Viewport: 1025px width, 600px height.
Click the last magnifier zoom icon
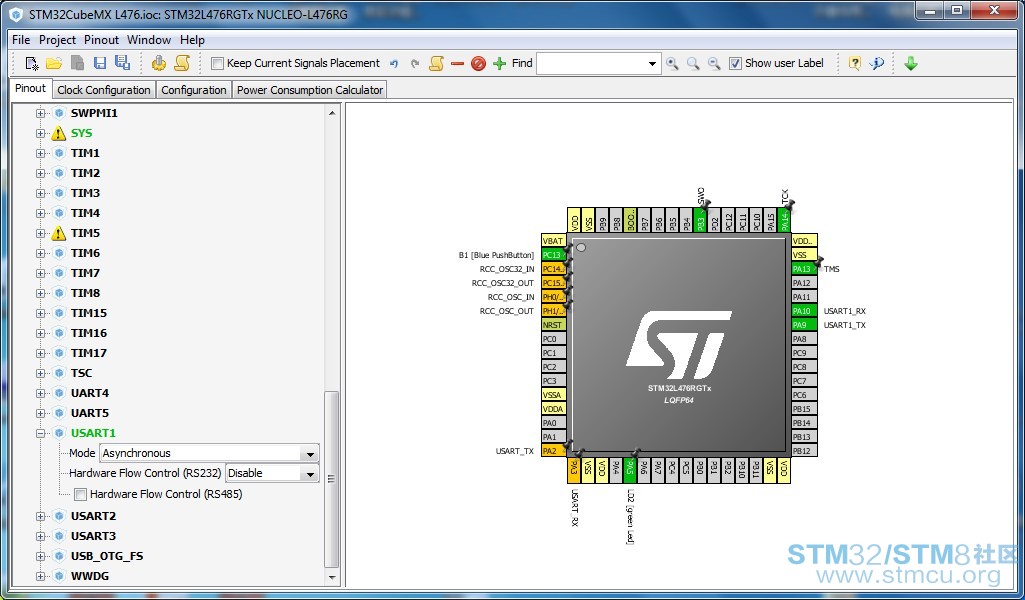tap(714, 63)
